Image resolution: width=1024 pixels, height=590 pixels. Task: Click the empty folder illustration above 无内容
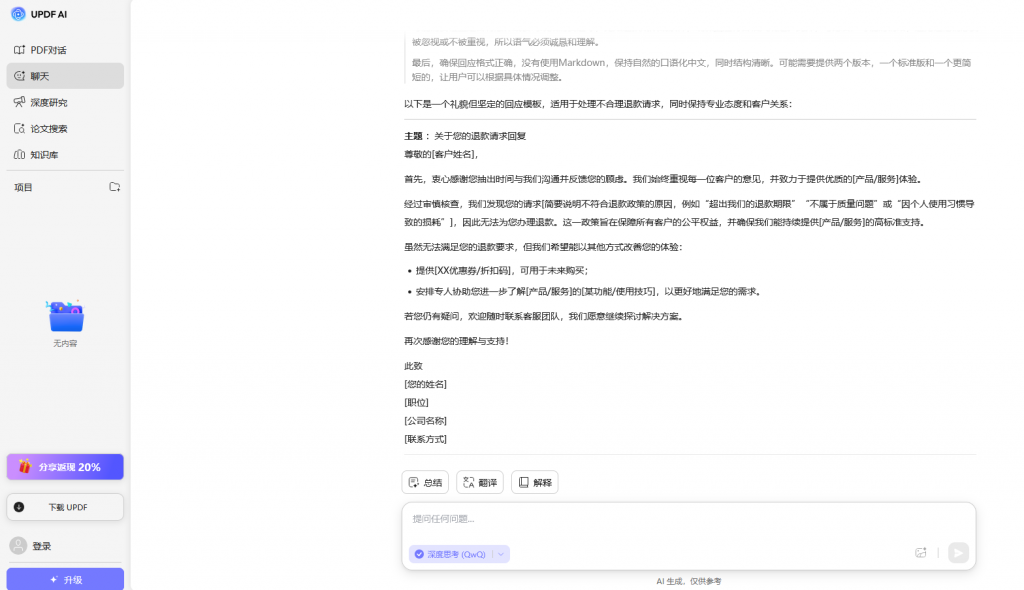coord(66,317)
